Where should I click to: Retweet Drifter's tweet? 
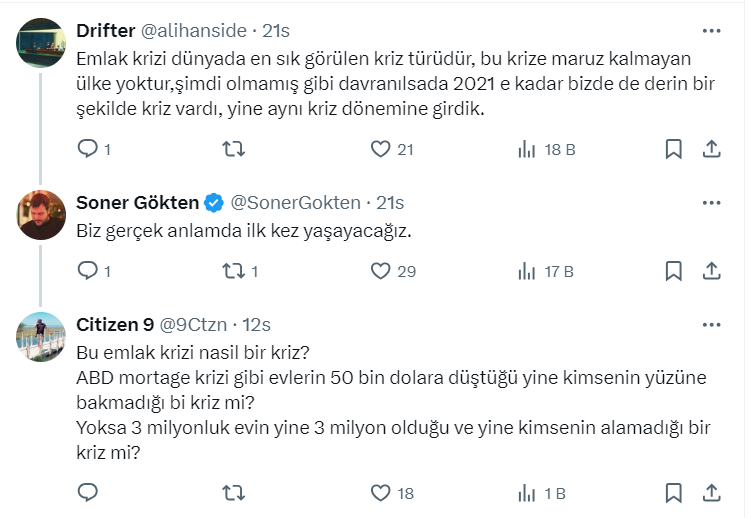tap(233, 149)
